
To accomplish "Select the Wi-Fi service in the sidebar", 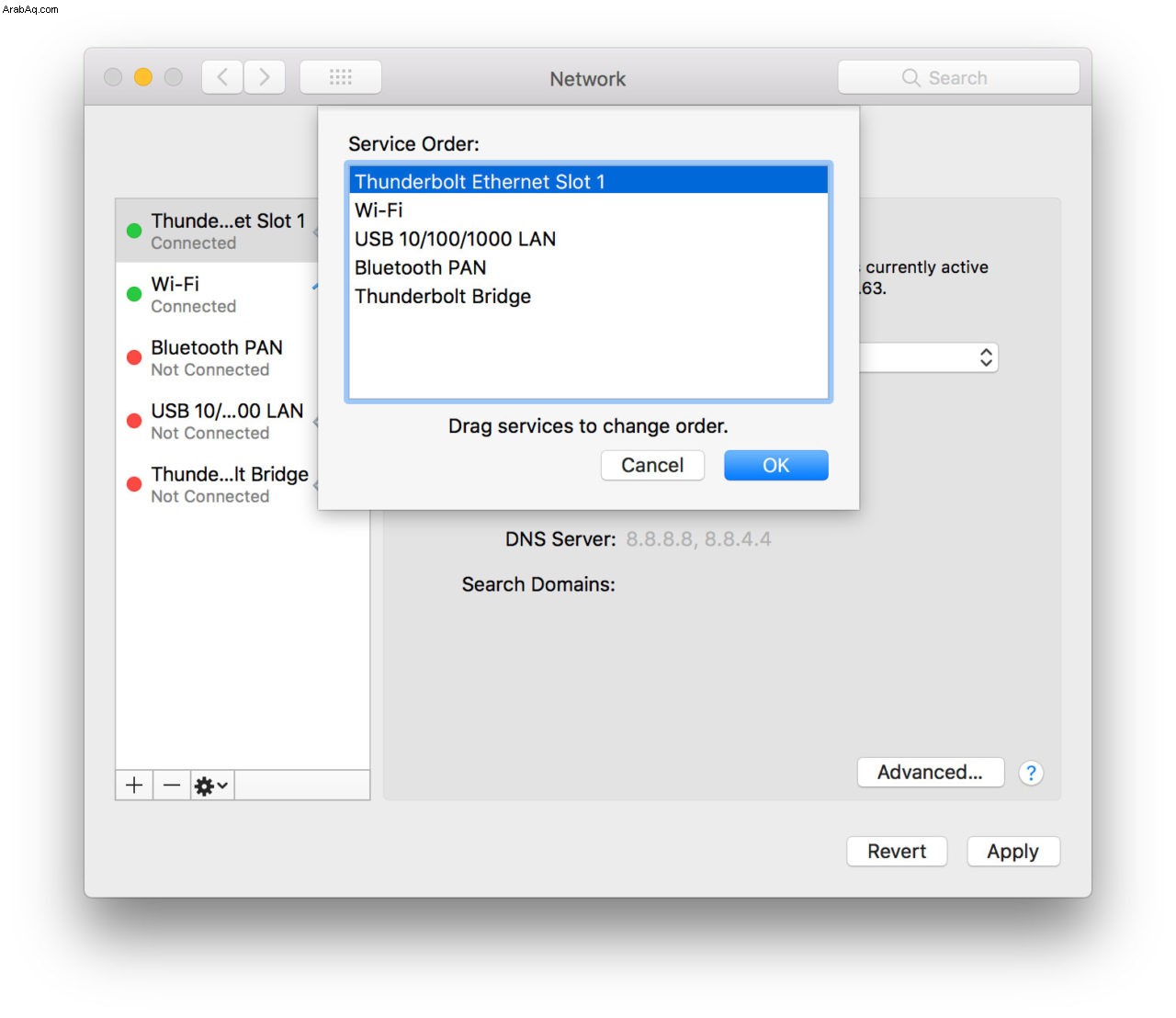I will pyautogui.click(x=217, y=294).
